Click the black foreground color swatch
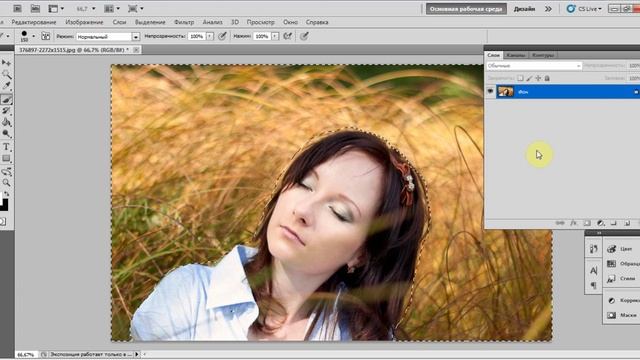 coord(4,204)
